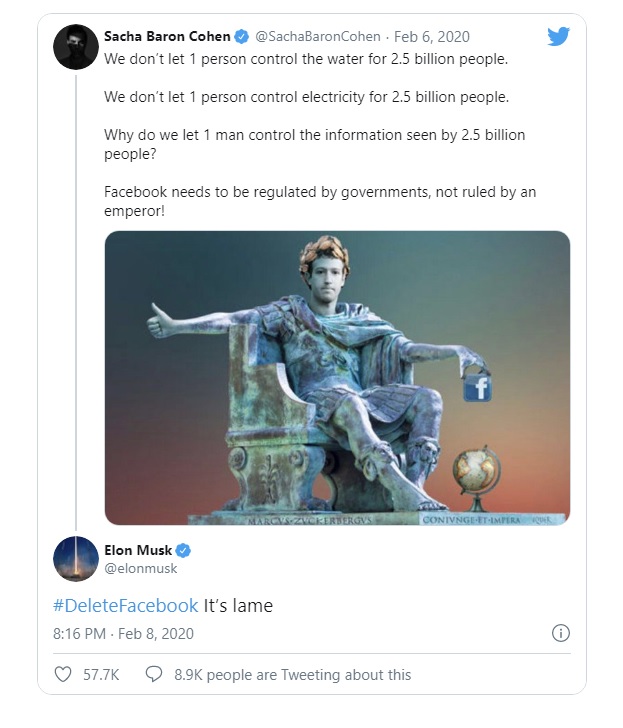This screenshot has width=623, height=728.
Task: Like the tweet with the heart icon
Action: pyautogui.click(x=65, y=675)
